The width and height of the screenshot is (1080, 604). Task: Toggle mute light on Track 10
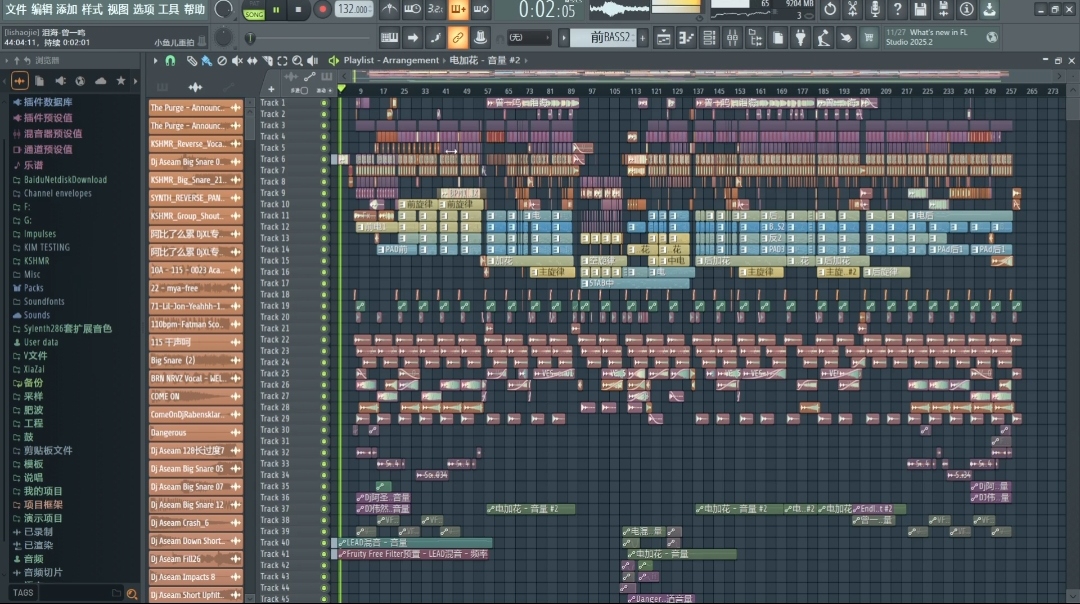(x=324, y=204)
